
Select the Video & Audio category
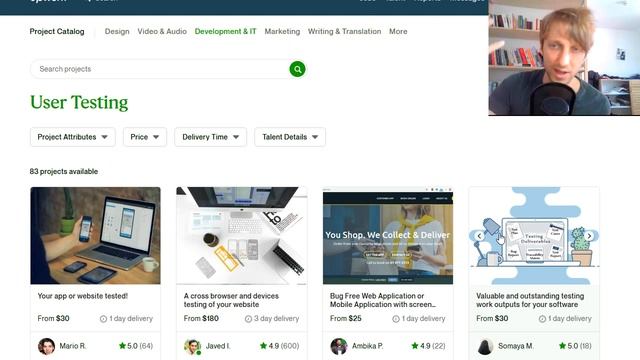162,31
